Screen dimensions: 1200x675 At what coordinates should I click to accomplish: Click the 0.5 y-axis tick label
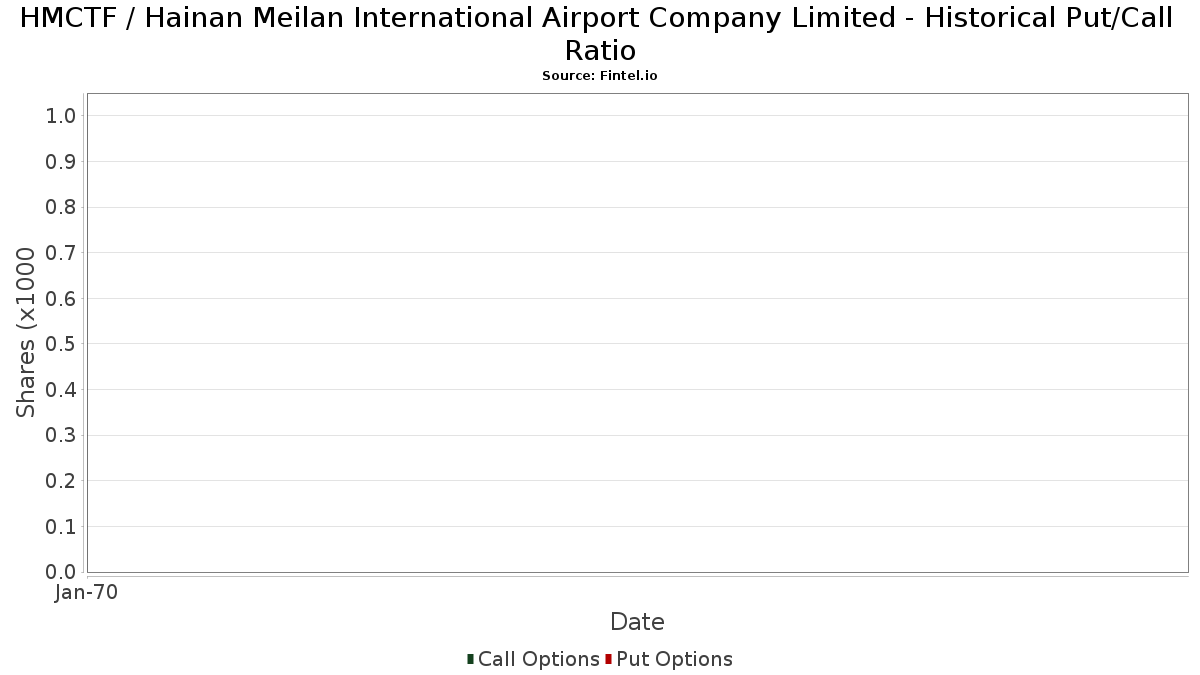[61, 344]
